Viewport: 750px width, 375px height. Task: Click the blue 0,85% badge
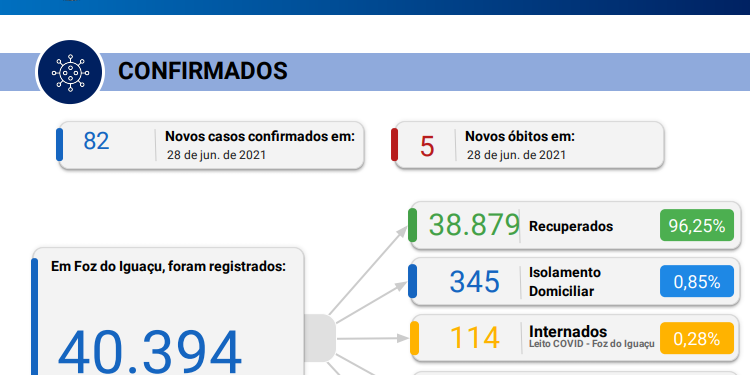[697, 281]
